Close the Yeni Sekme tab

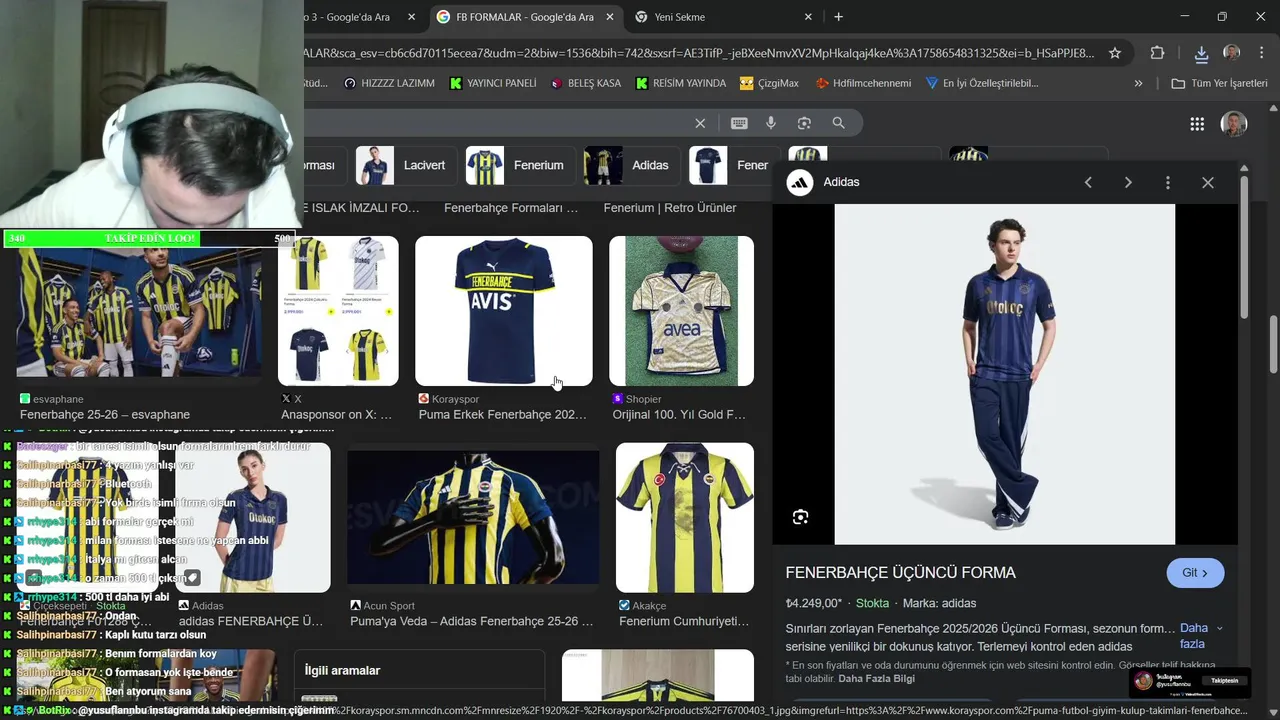point(808,17)
